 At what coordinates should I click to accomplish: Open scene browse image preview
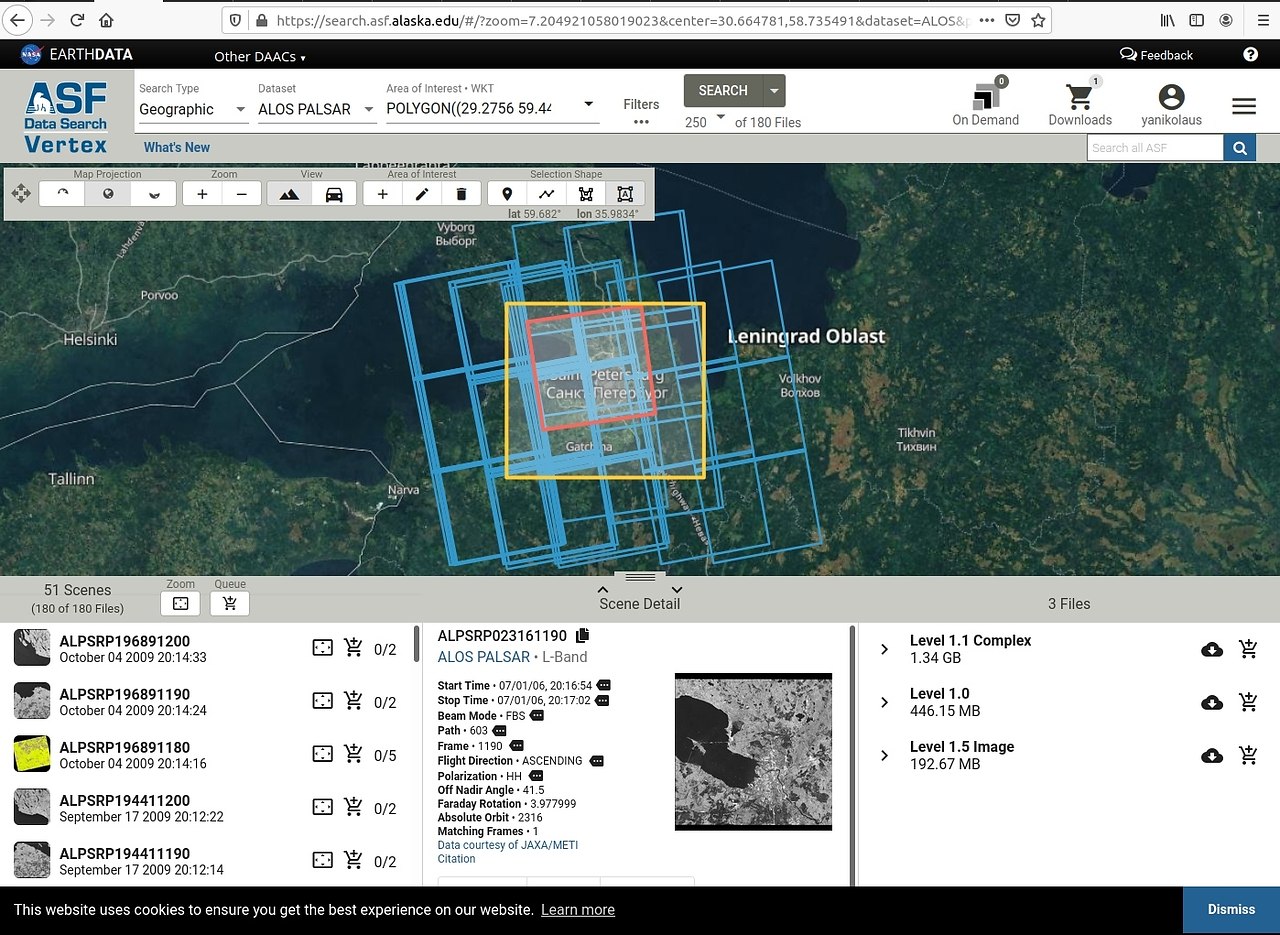click(x=753, y=751)
